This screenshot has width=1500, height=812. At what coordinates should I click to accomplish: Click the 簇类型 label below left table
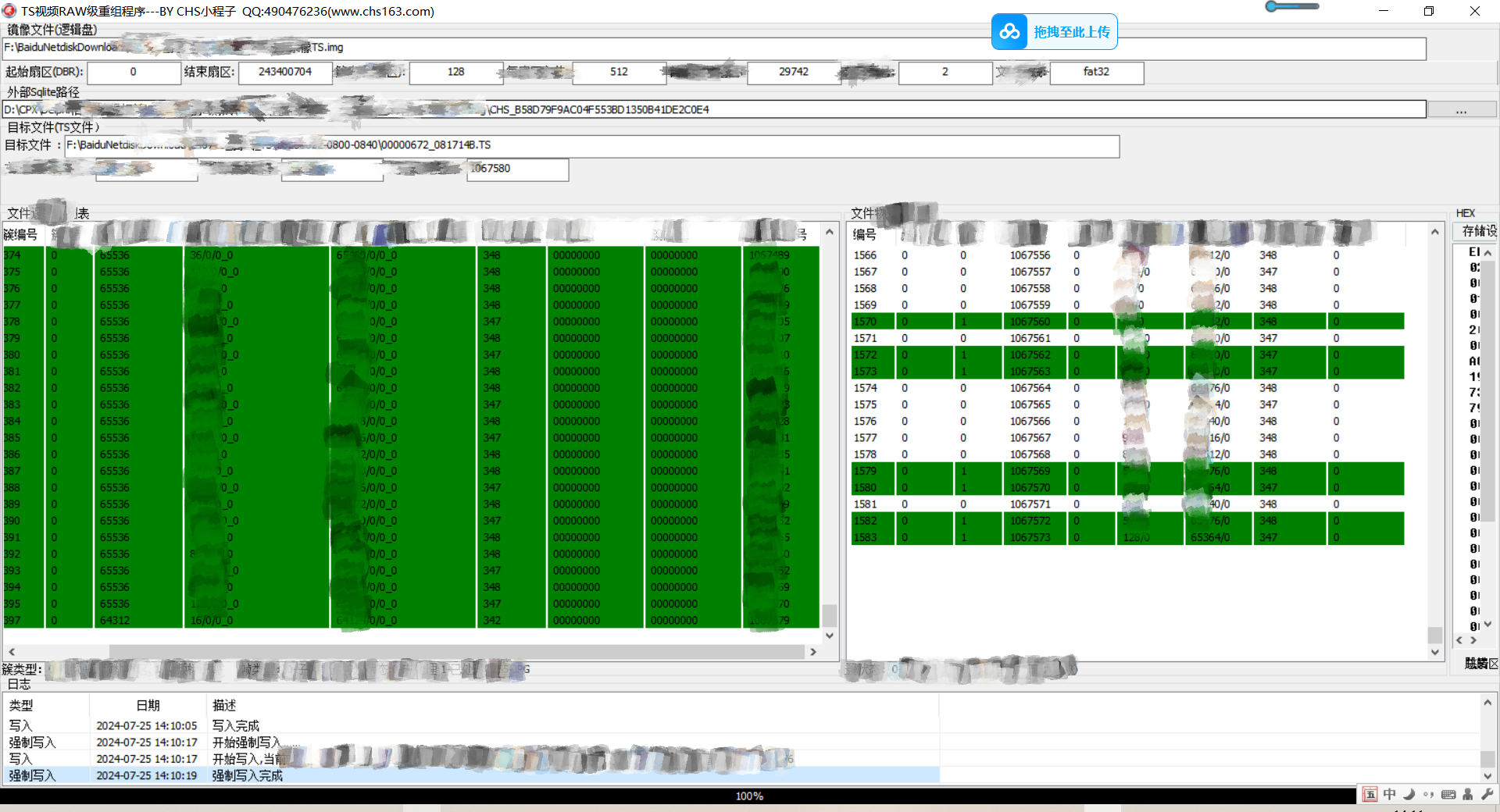[x=22, y=669]
